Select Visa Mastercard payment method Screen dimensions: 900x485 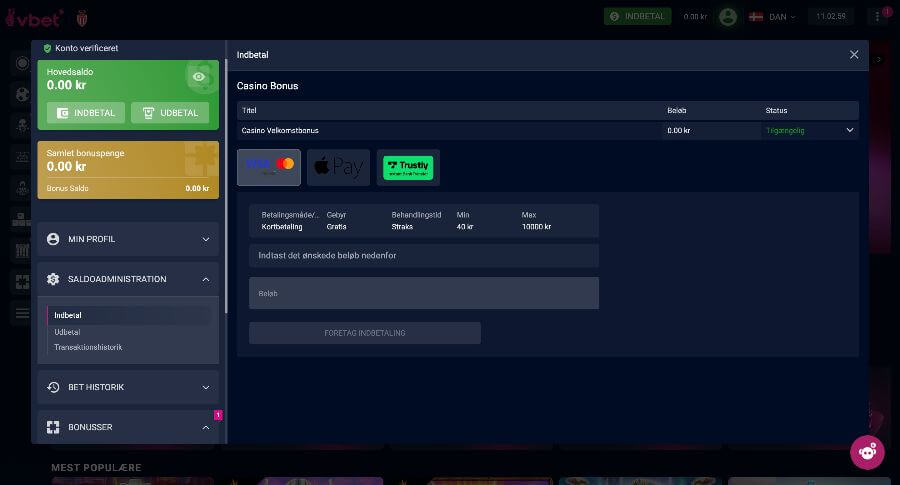coord(269,167)
